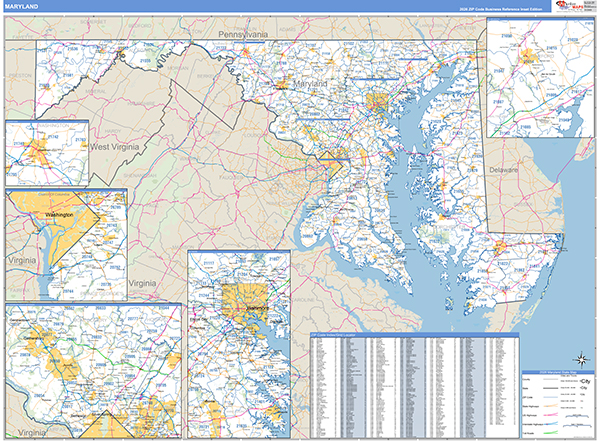The width and height of the screenshot is (600, 441).
Task: Select the Delaware state label
Action: [x=504, y=170]
